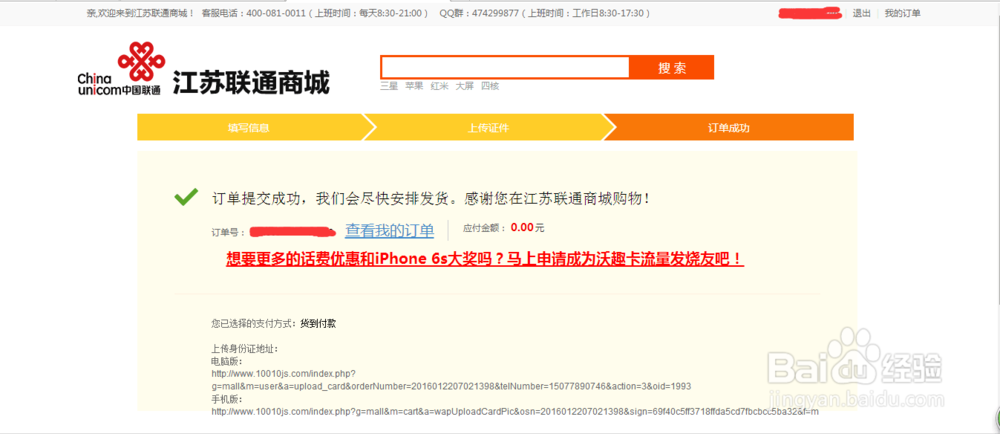This screenshot has width=1000, height=434.
Task: Click the 上传身份证地址 label
Action: coord(245,349)
